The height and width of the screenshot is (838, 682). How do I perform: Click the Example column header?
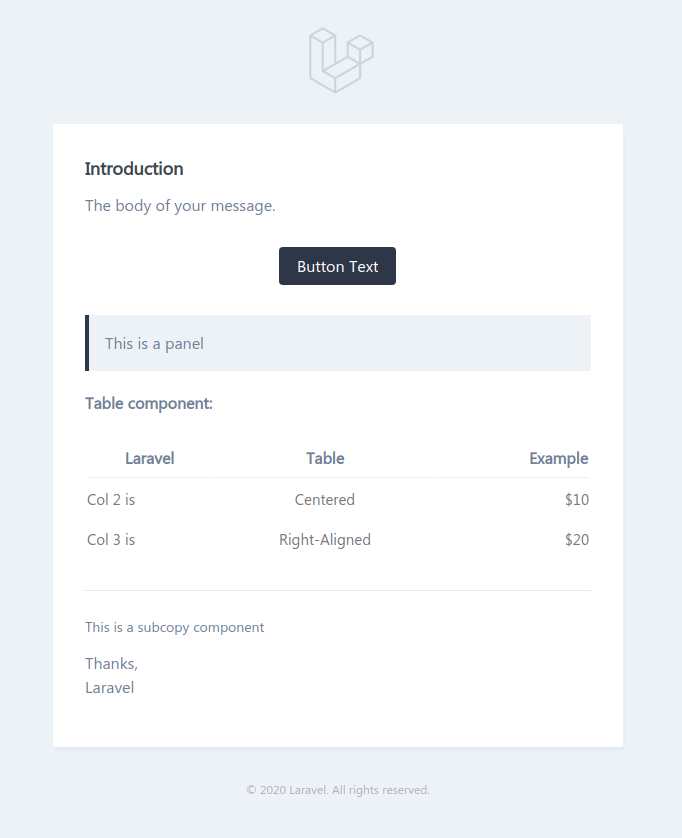[x=558, y=458]
